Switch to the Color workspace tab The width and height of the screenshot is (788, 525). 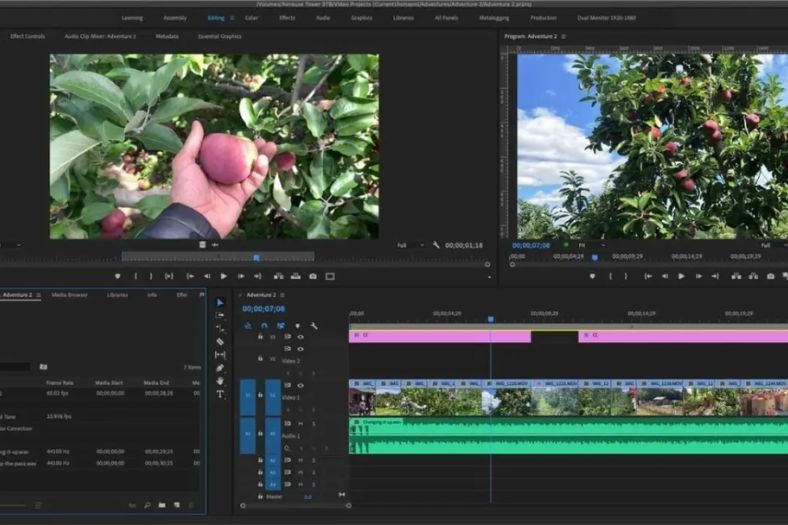click(x=251, y=18)
